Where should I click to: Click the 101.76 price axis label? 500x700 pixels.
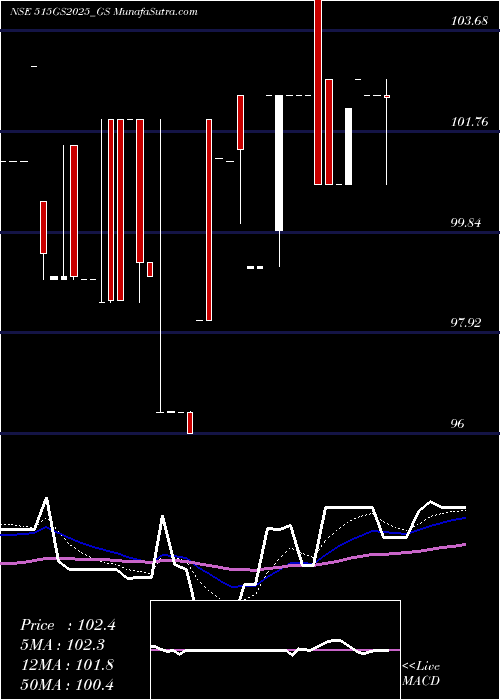(x=469, y=122)
